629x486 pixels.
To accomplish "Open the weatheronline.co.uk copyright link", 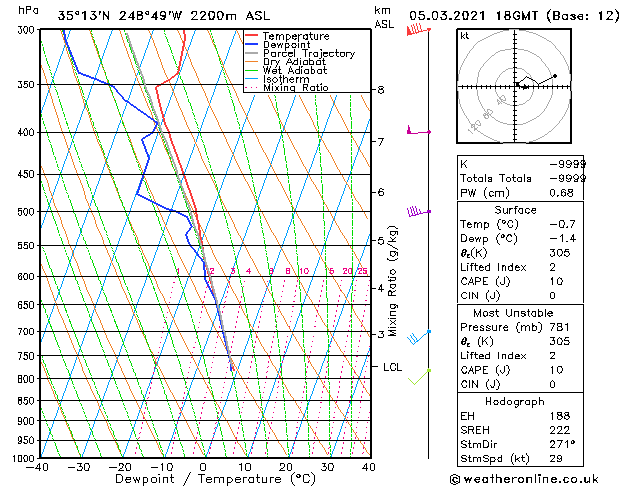I will [524, 479].
